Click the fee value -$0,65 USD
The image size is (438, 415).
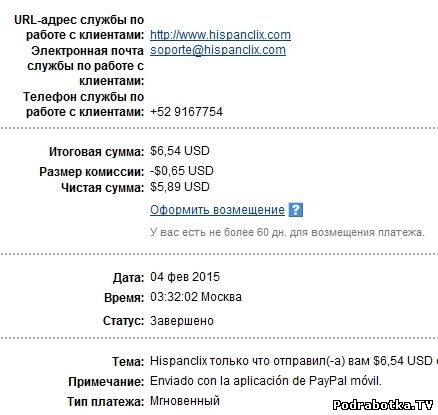182,171
